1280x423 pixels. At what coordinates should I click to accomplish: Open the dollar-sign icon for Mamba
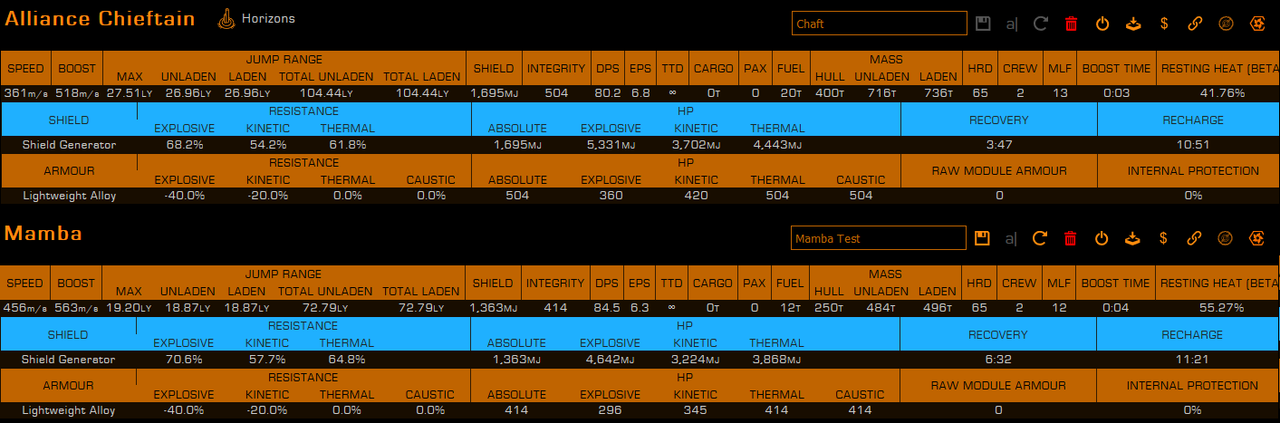pyautogui.click(x=1163, y=238)
